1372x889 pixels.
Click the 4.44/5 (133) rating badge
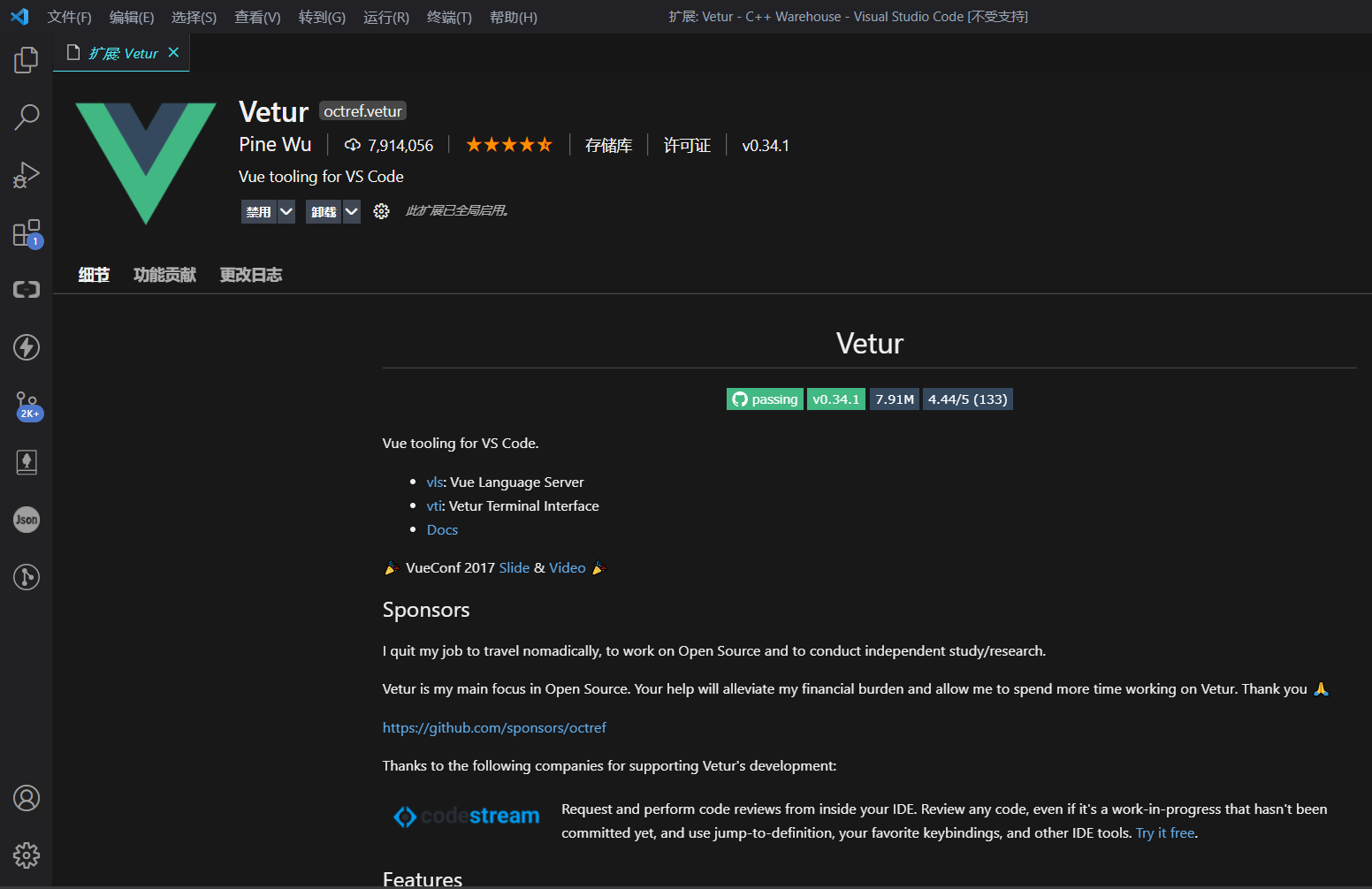[x=968, y=399]
